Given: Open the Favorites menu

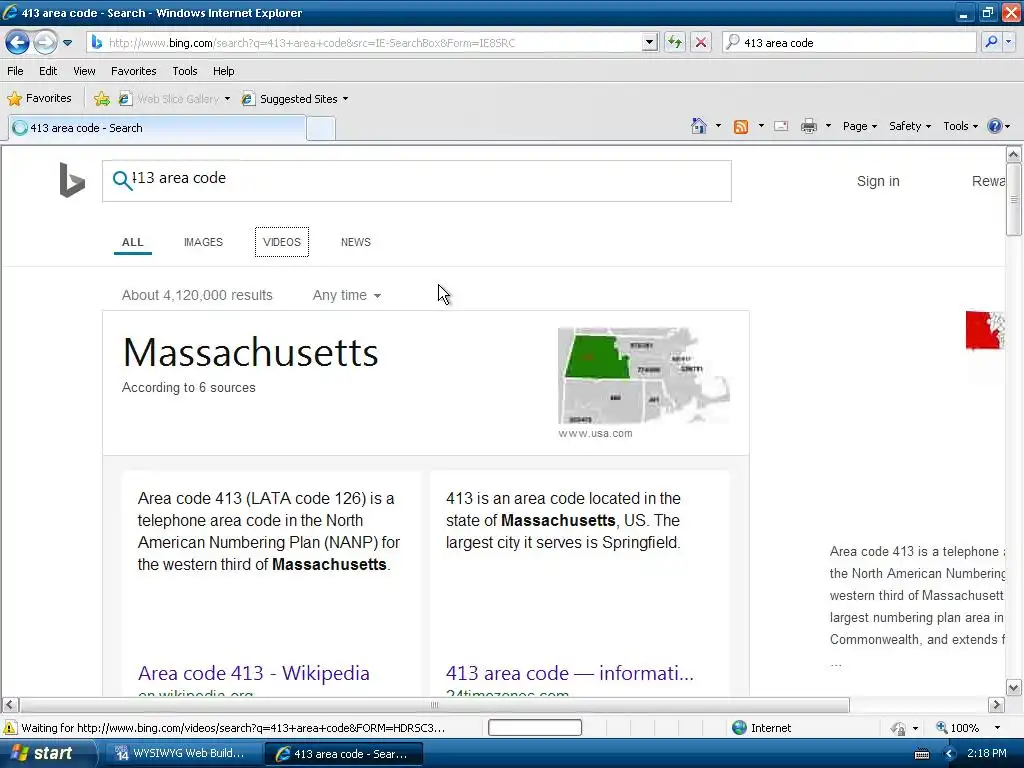Looking at the screenshot, I should [x=133, y=71].
